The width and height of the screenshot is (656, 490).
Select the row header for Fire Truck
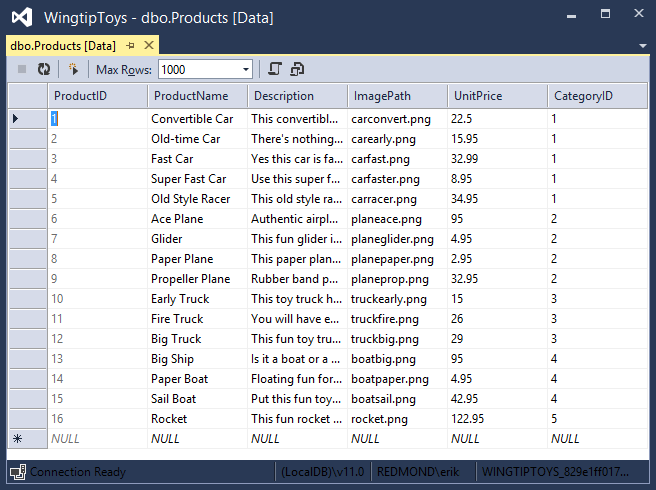(27, 319)
